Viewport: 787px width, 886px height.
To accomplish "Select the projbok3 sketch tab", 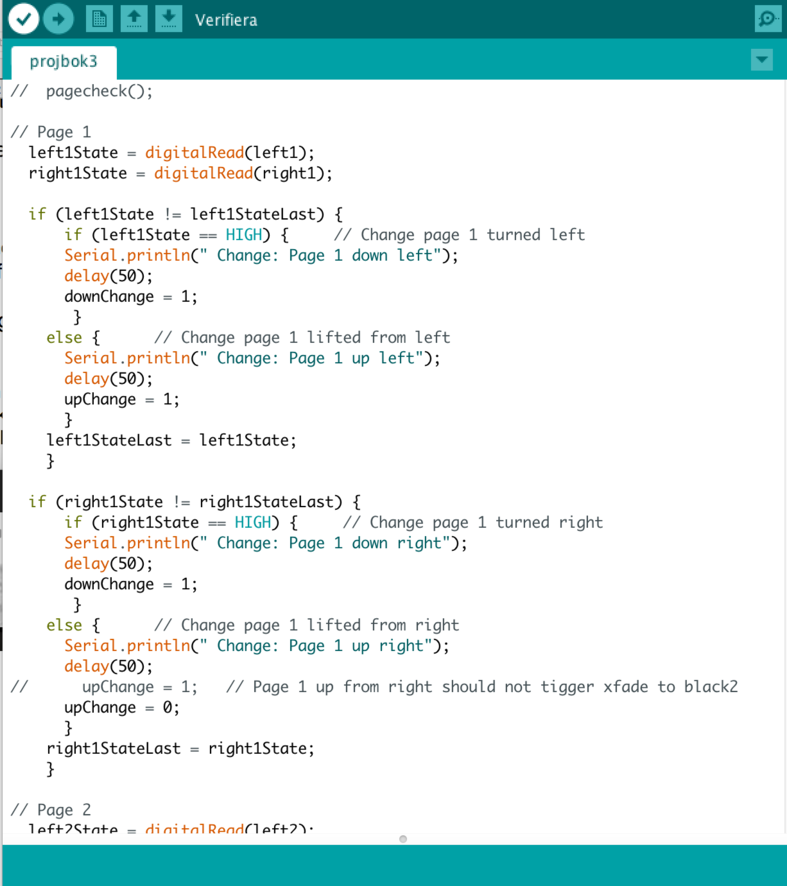I will tap(64, 61).
